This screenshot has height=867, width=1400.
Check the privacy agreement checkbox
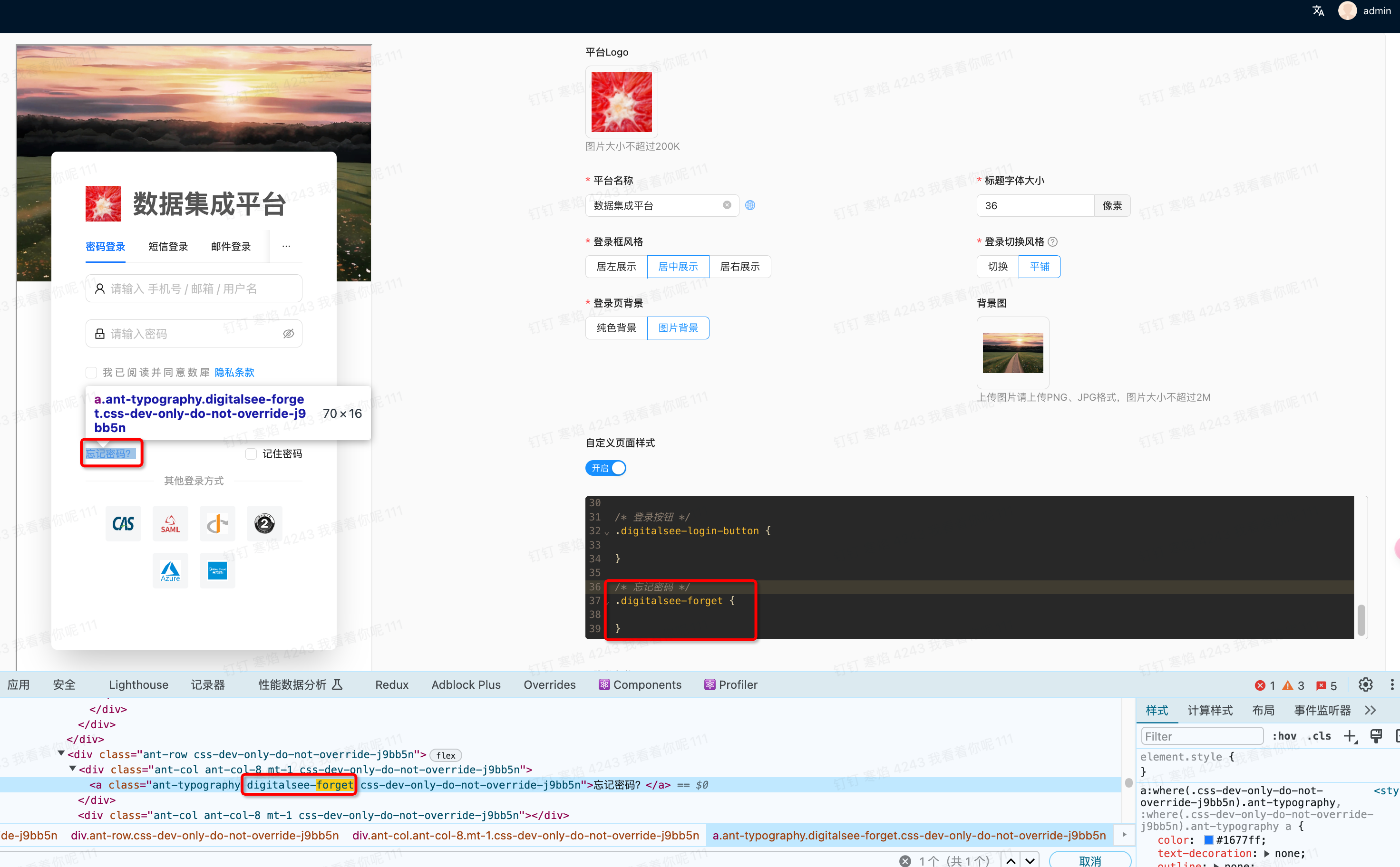tap(91, 373)
